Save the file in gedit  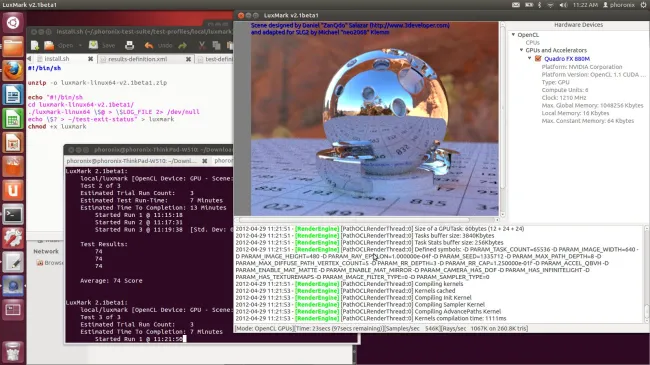(x=102, y=45)
